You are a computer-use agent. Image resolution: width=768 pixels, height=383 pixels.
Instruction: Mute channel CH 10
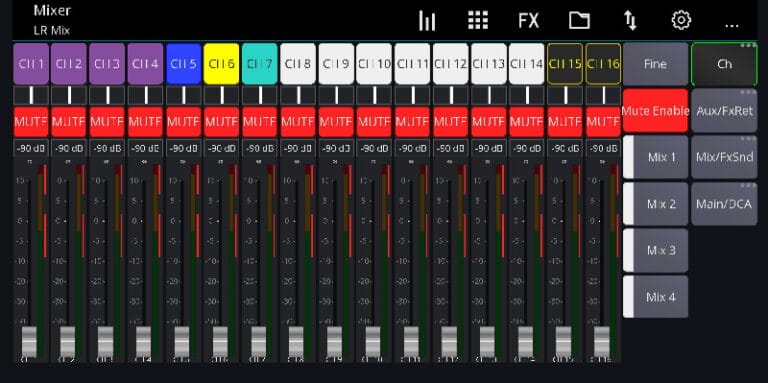coord(374,121)
